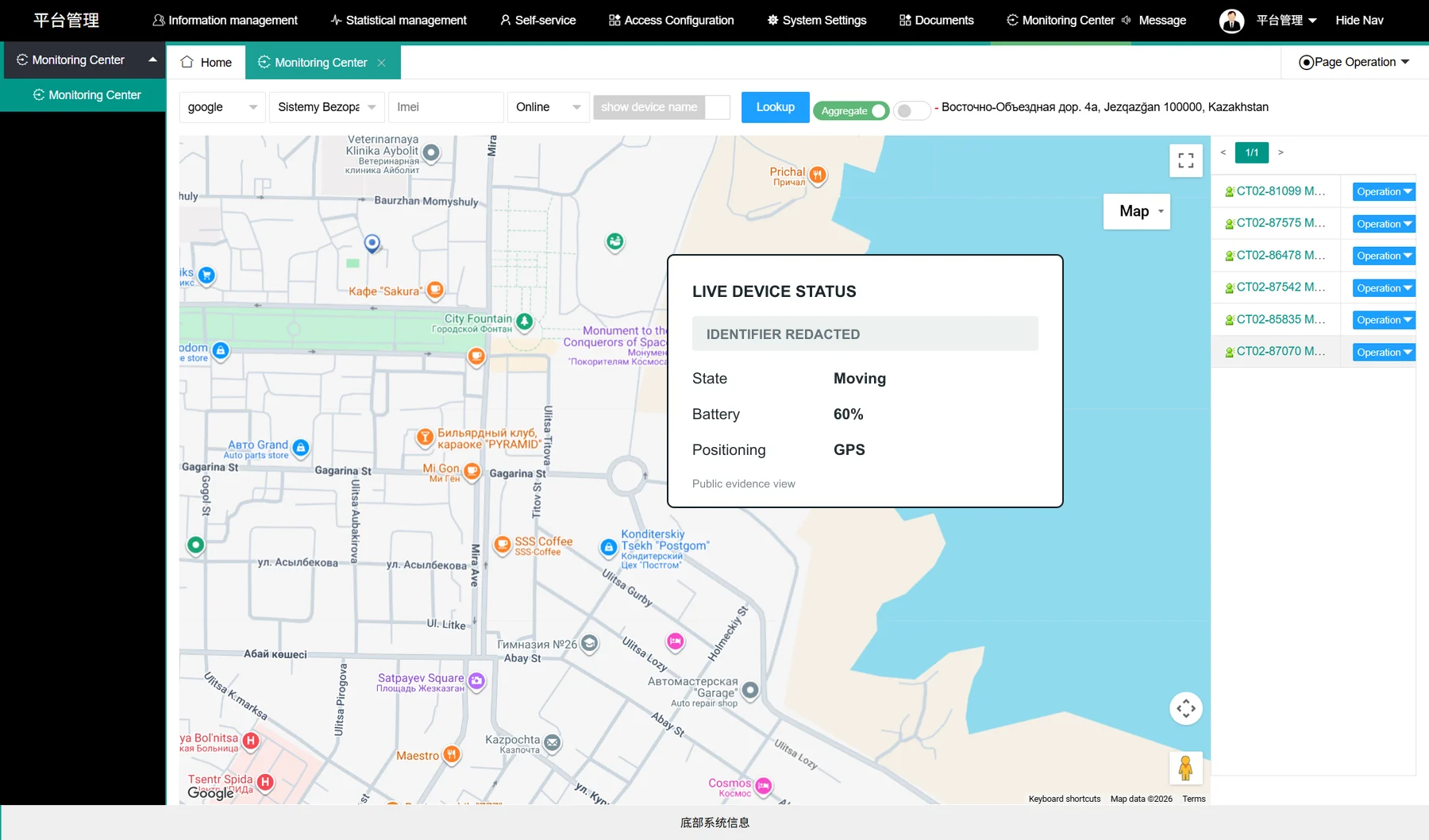Click the map camera pan control

click(1186, 708)
